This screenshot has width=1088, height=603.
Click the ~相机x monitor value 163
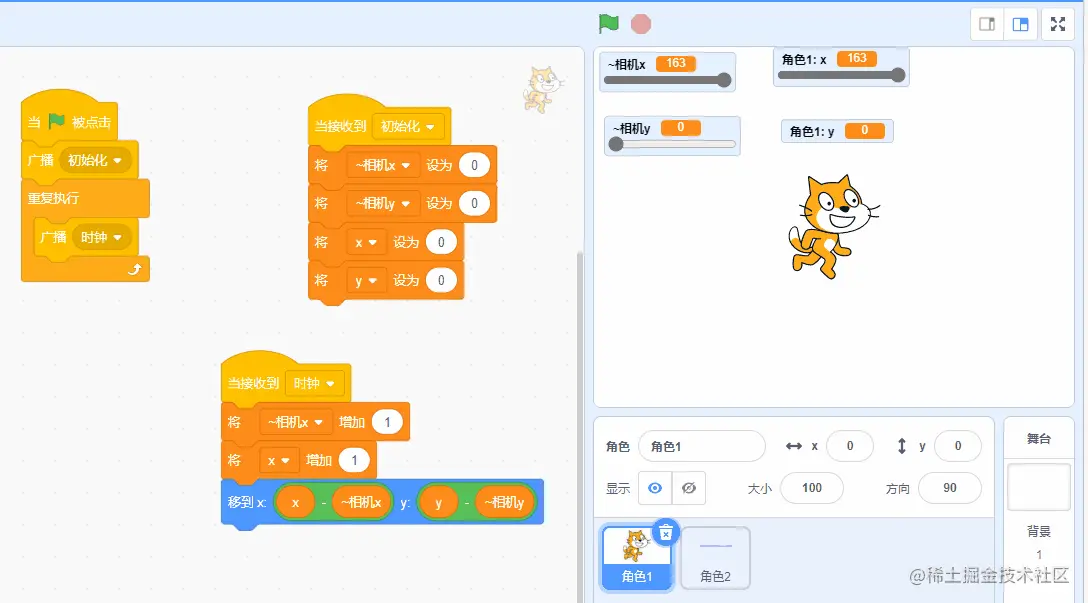[676, 63]
